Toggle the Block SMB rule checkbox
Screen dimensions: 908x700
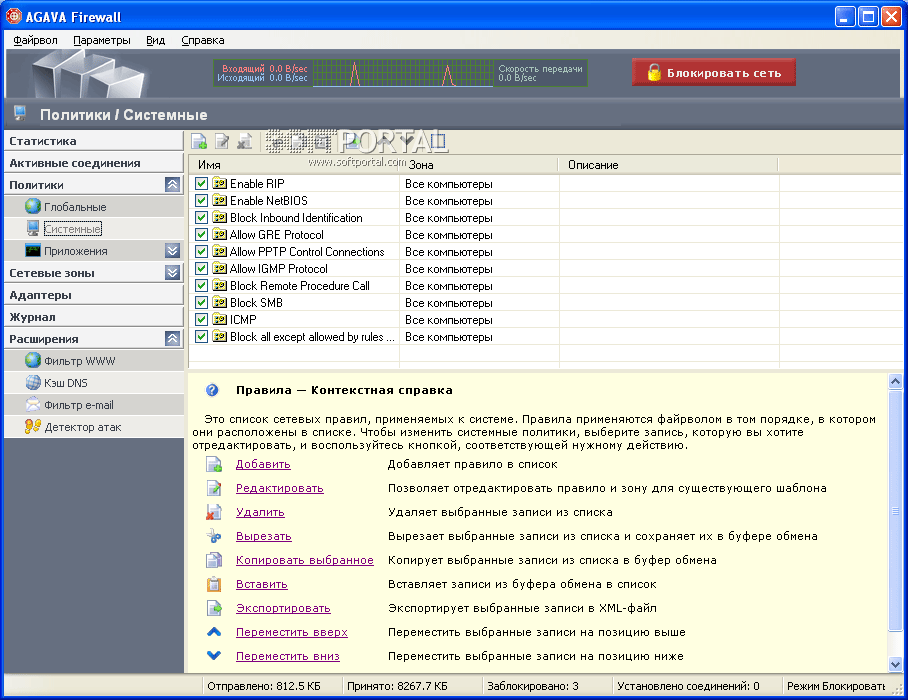pyautogui.click(x=201, y=303)
